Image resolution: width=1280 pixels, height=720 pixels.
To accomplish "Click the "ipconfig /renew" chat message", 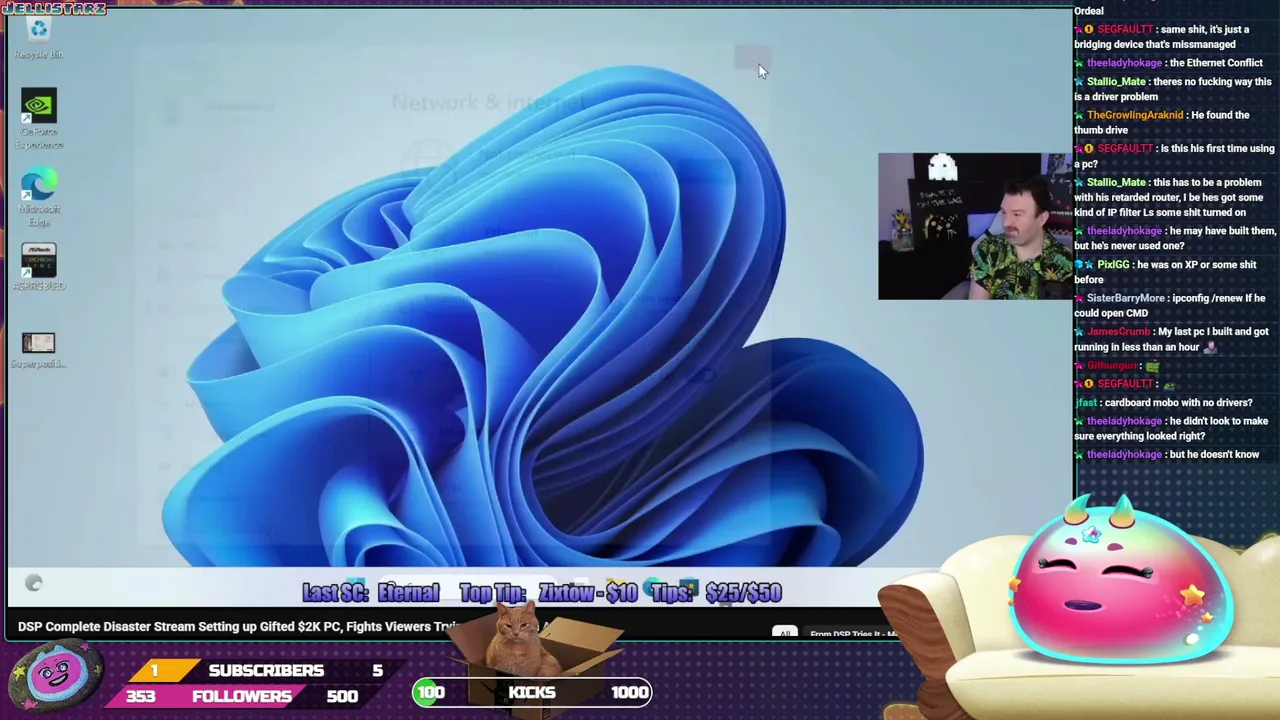I will coord(1170,306).
